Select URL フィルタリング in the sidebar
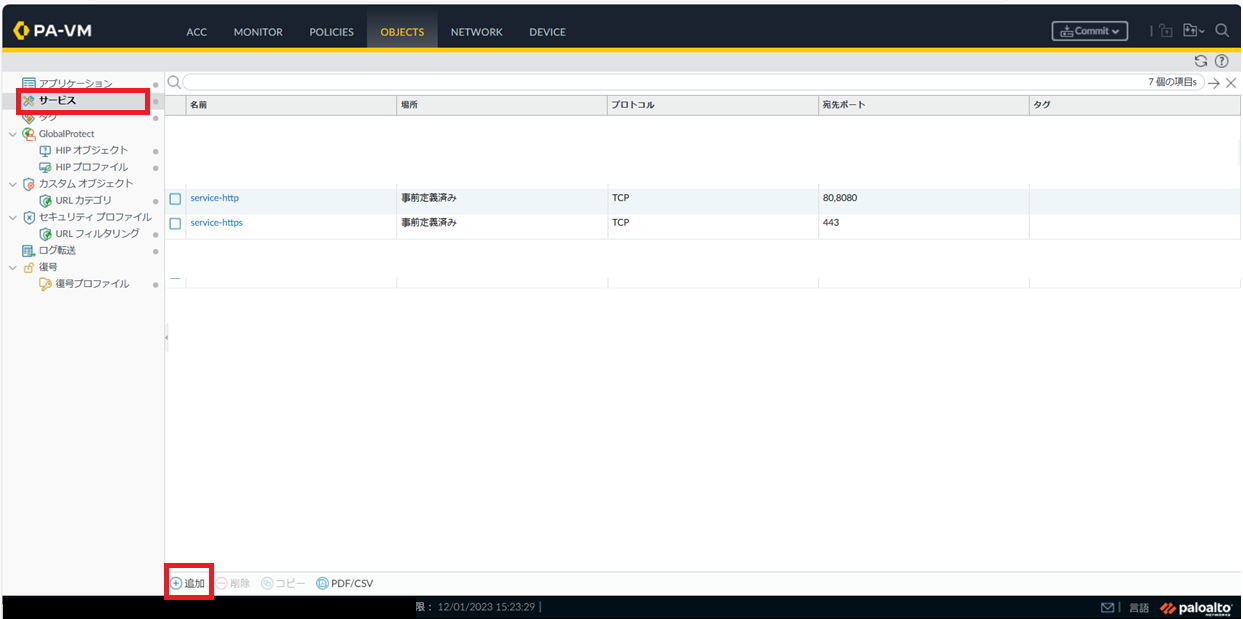Image resolution: width=1243 pixels, height=619 pixels. [x=97, y=234]
